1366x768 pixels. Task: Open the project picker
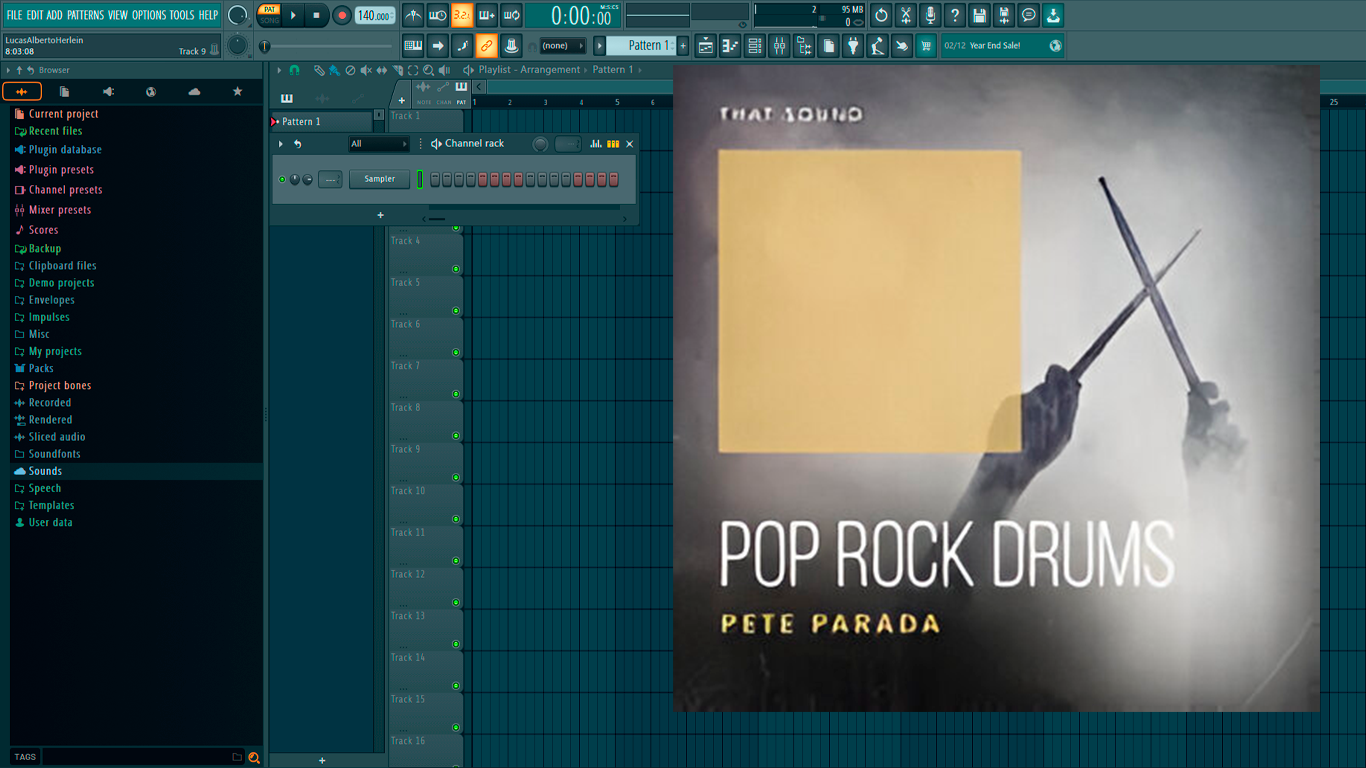828,45
